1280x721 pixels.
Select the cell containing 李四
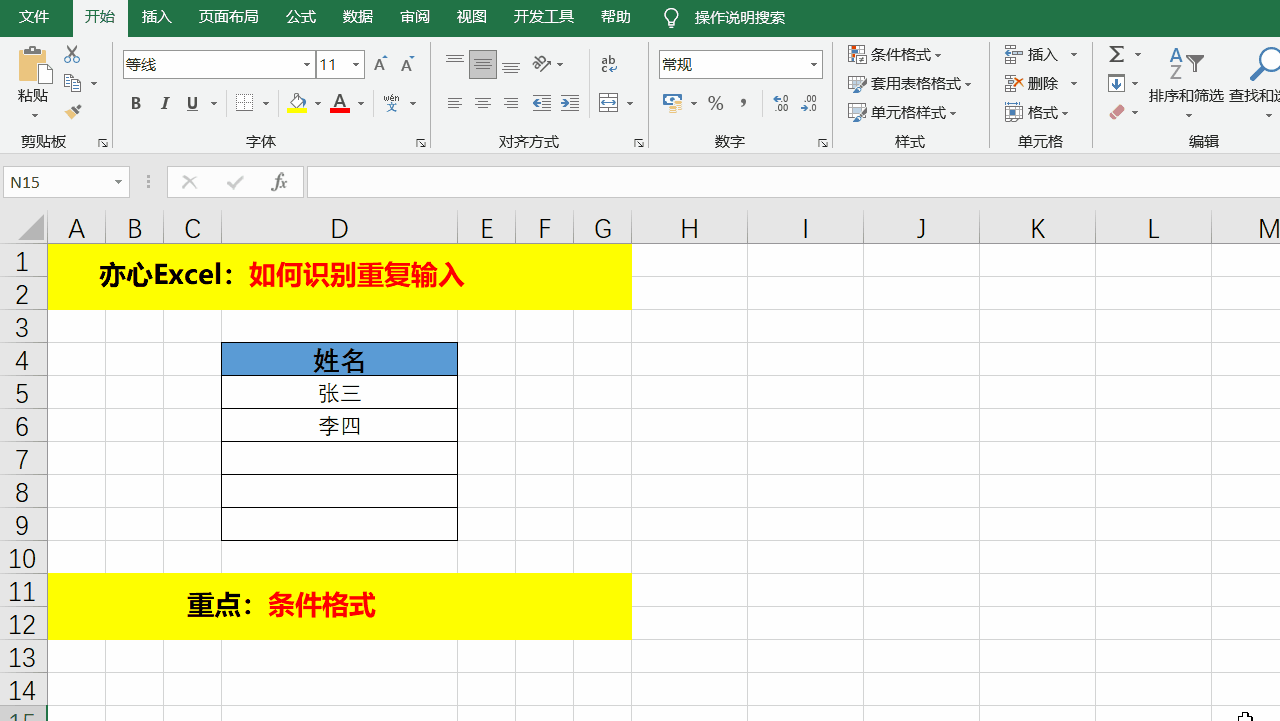339,426
